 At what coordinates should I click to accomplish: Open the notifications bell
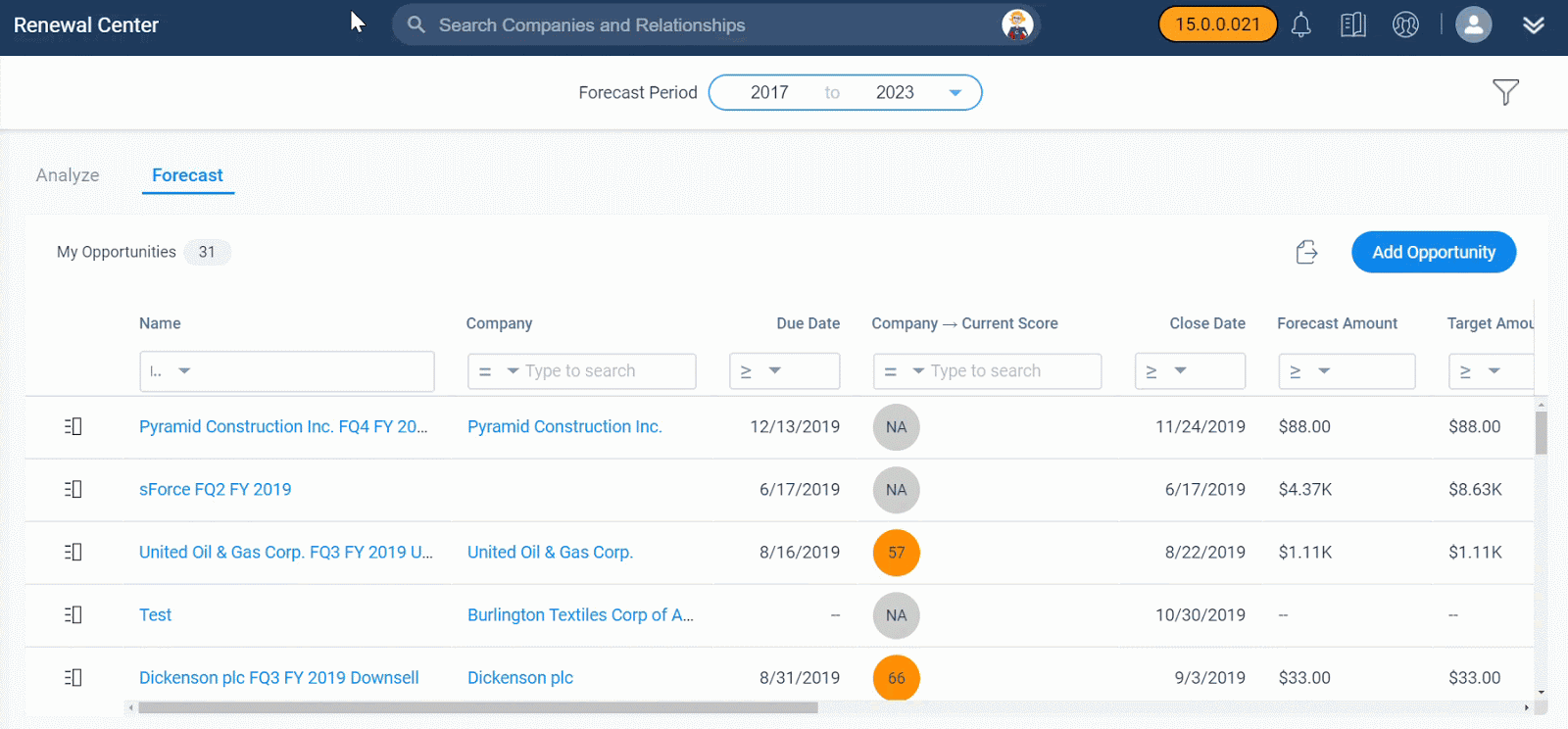point(1300,24)
